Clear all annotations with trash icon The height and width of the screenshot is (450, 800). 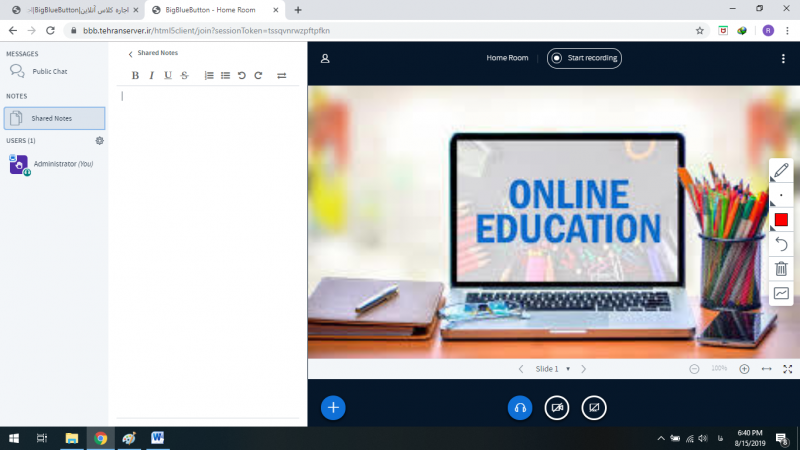[781, 269]
